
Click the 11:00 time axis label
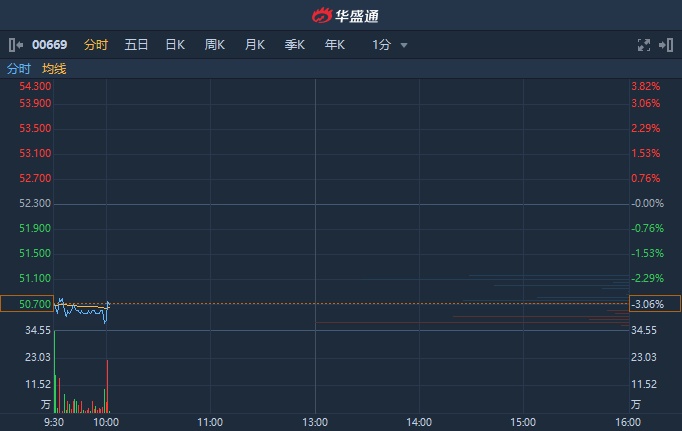pyautogui.click(x=210, y=422)
